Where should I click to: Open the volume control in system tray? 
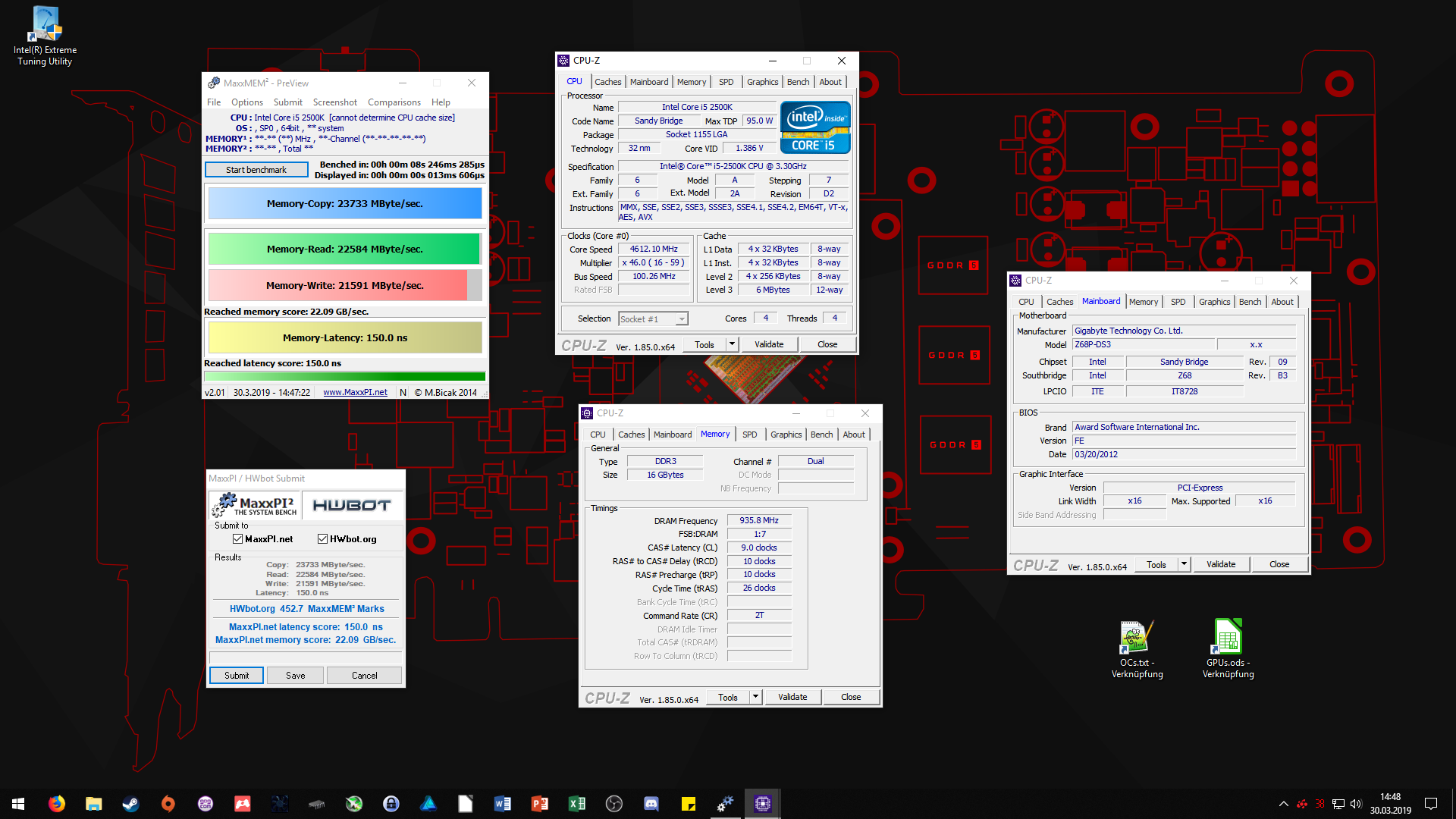tap(1356, 804)
